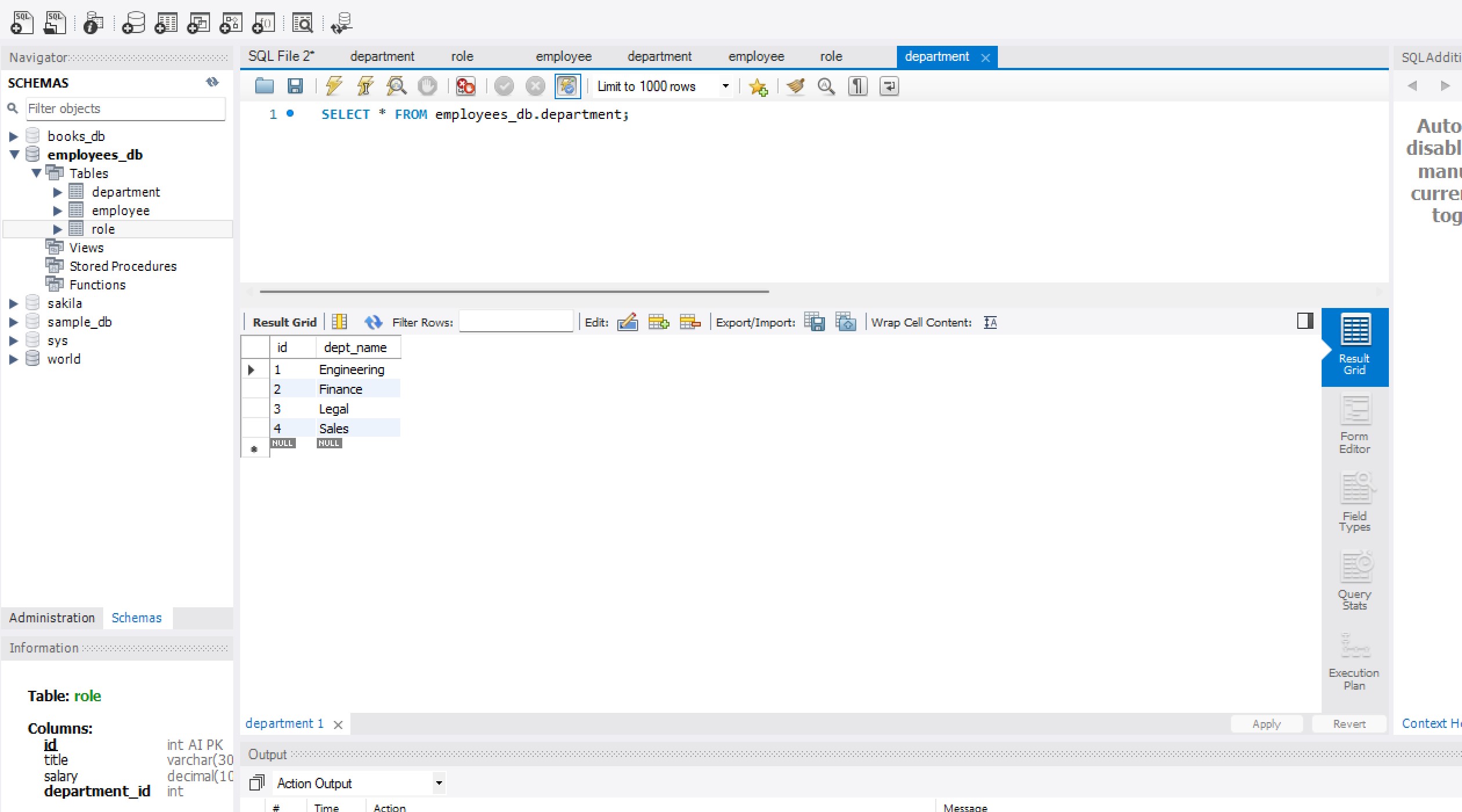Click Export recordset to file icon
Viewport: 1462px width, 812px height.
coord(815,322)
